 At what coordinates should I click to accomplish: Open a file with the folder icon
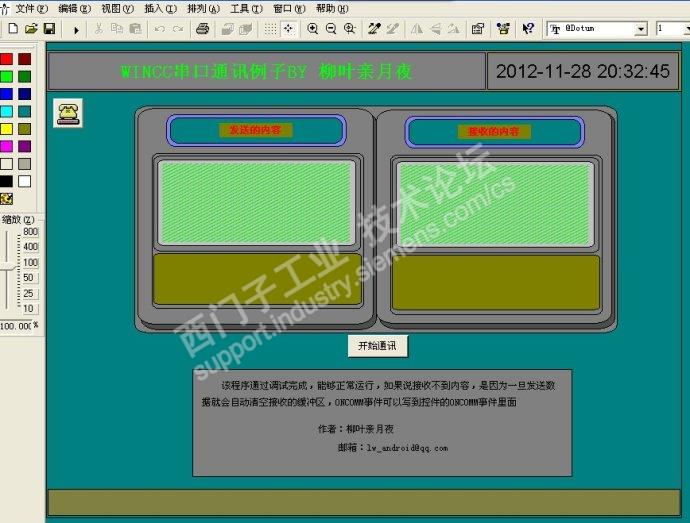click(31, 29)
